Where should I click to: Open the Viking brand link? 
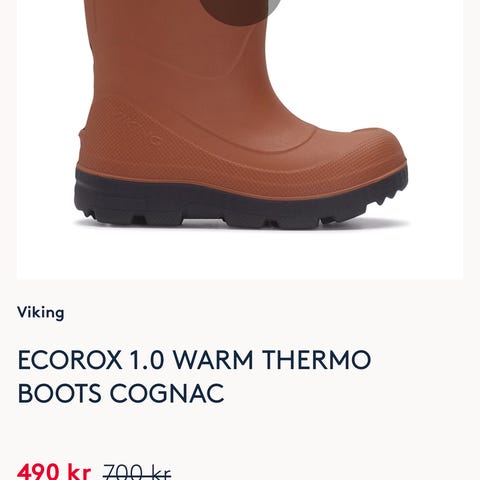click(x=40, y=313)
